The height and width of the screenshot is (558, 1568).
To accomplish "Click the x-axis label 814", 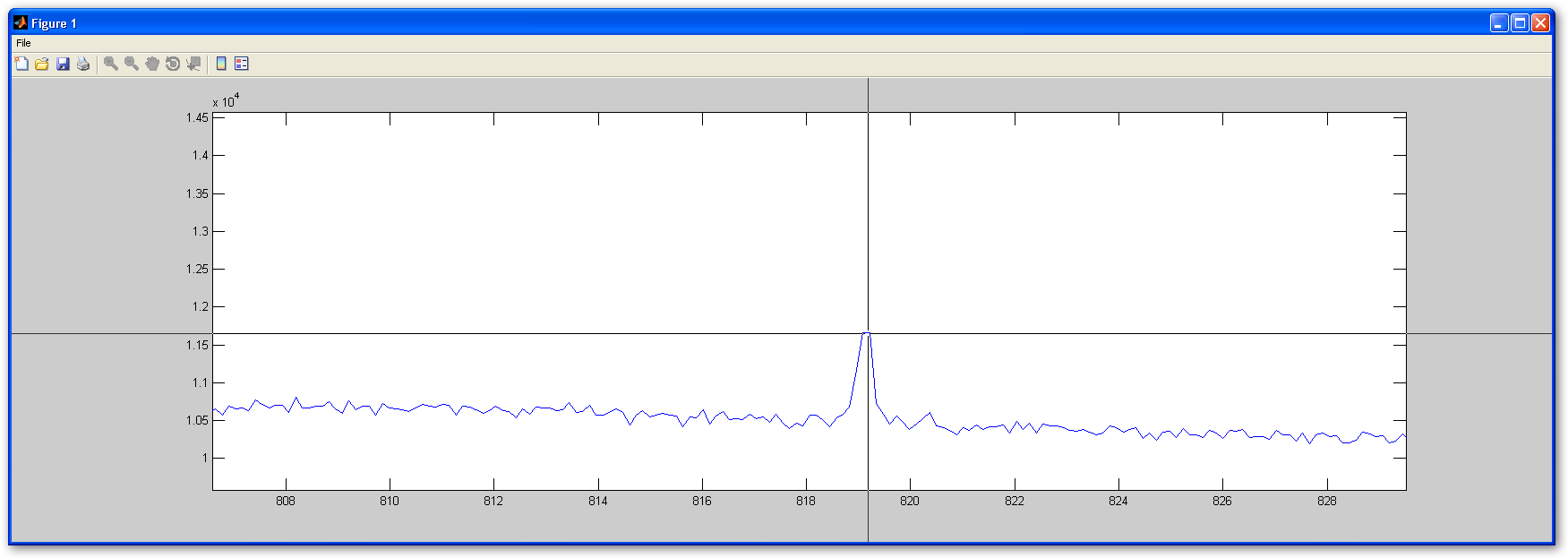I will pyautogui.click(x=598, y=501).
